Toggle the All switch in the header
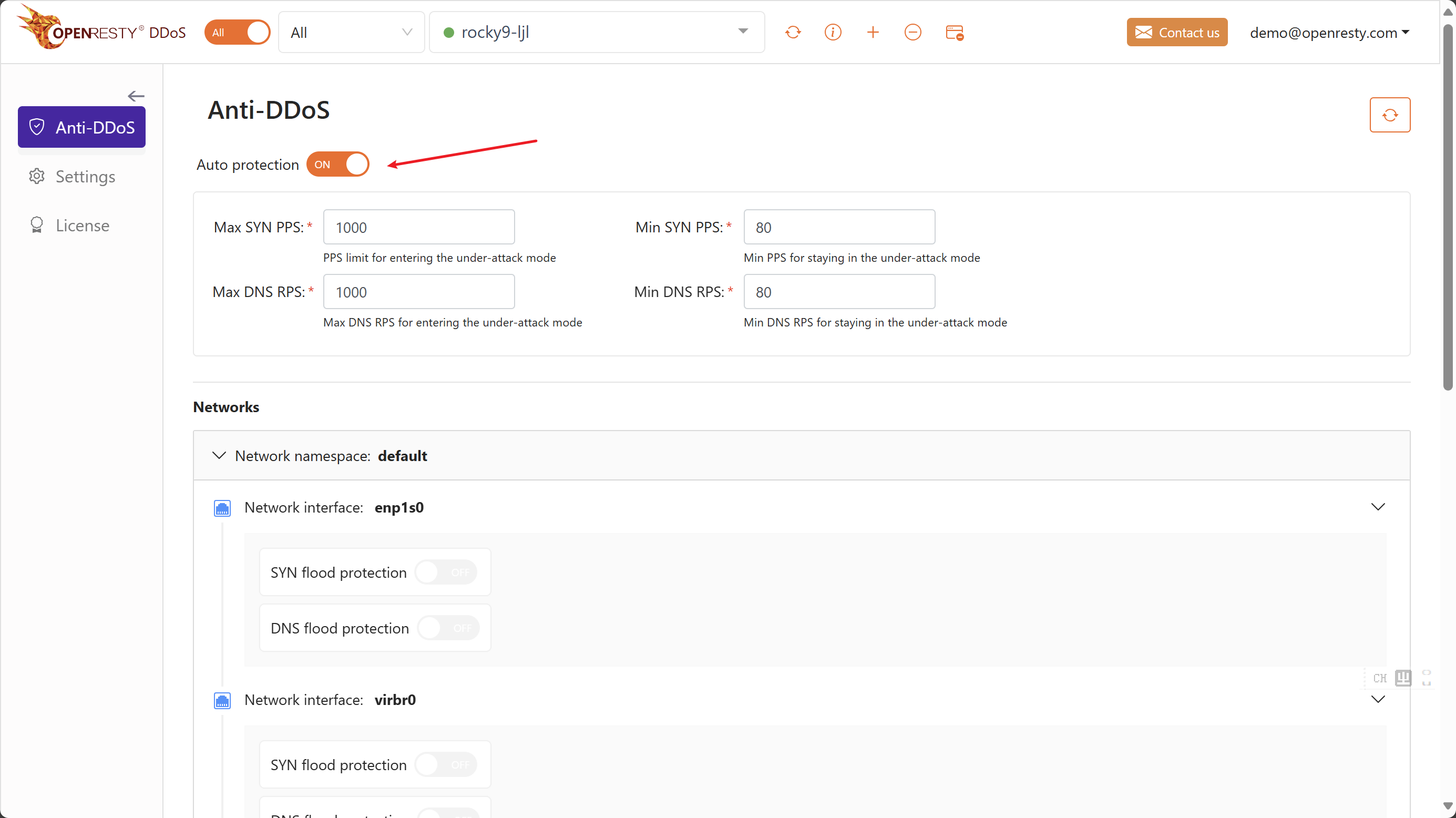Viewport: 1456px width, 818px height. tap(238, 32)
